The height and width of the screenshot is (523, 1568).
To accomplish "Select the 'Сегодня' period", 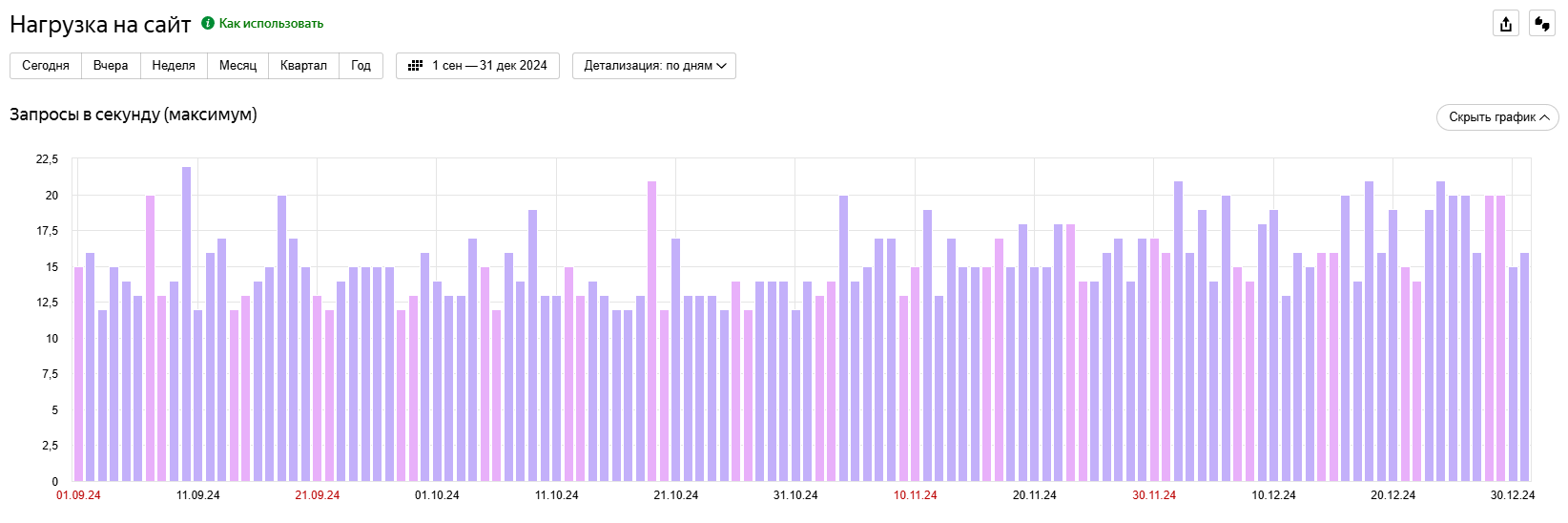I will [x=46, y=66].
